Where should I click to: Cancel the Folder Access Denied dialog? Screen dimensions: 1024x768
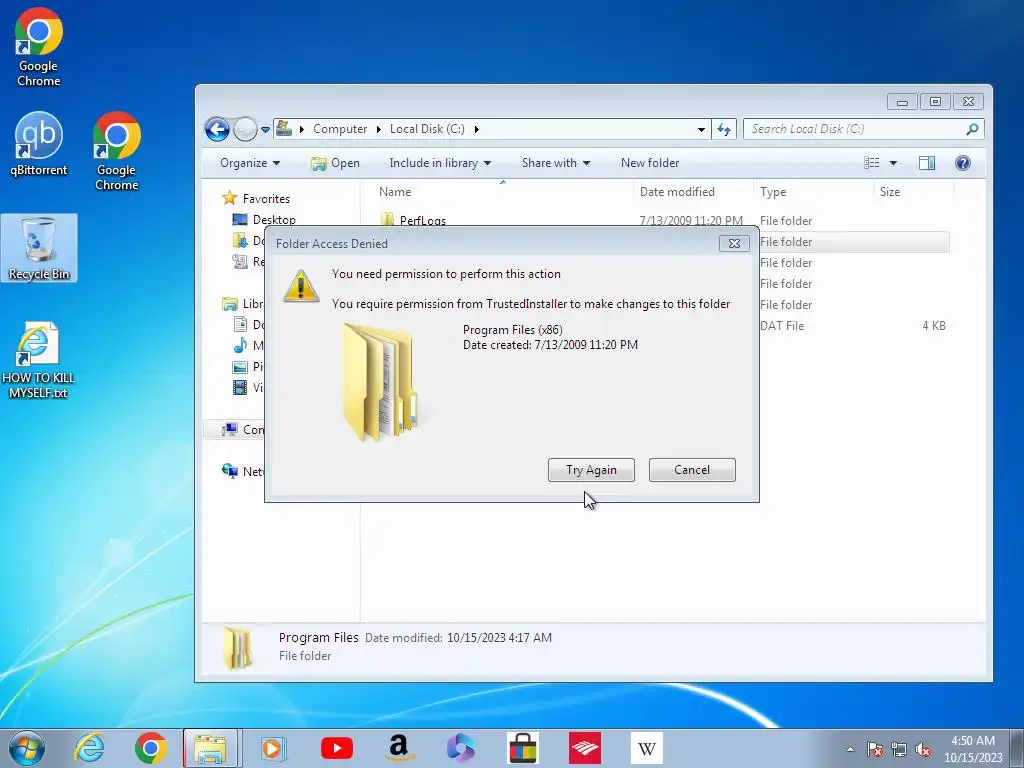click(x=692, y=470)
